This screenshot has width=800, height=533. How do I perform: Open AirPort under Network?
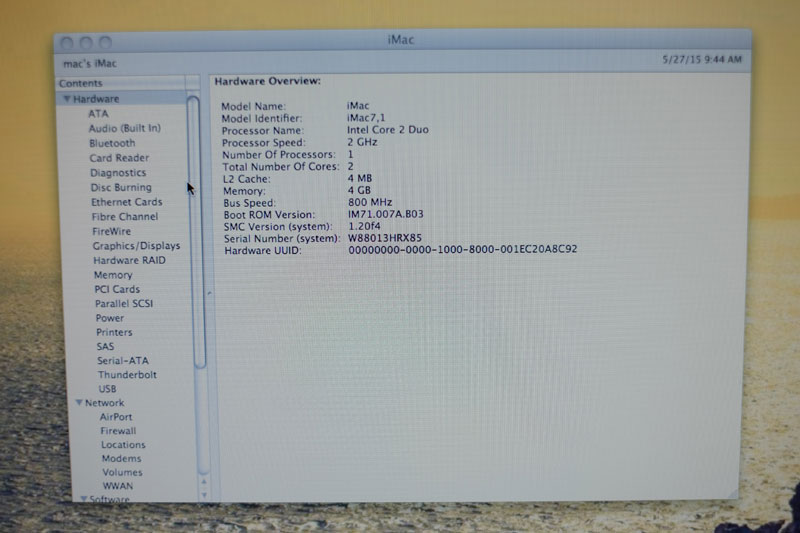(116, 417)
